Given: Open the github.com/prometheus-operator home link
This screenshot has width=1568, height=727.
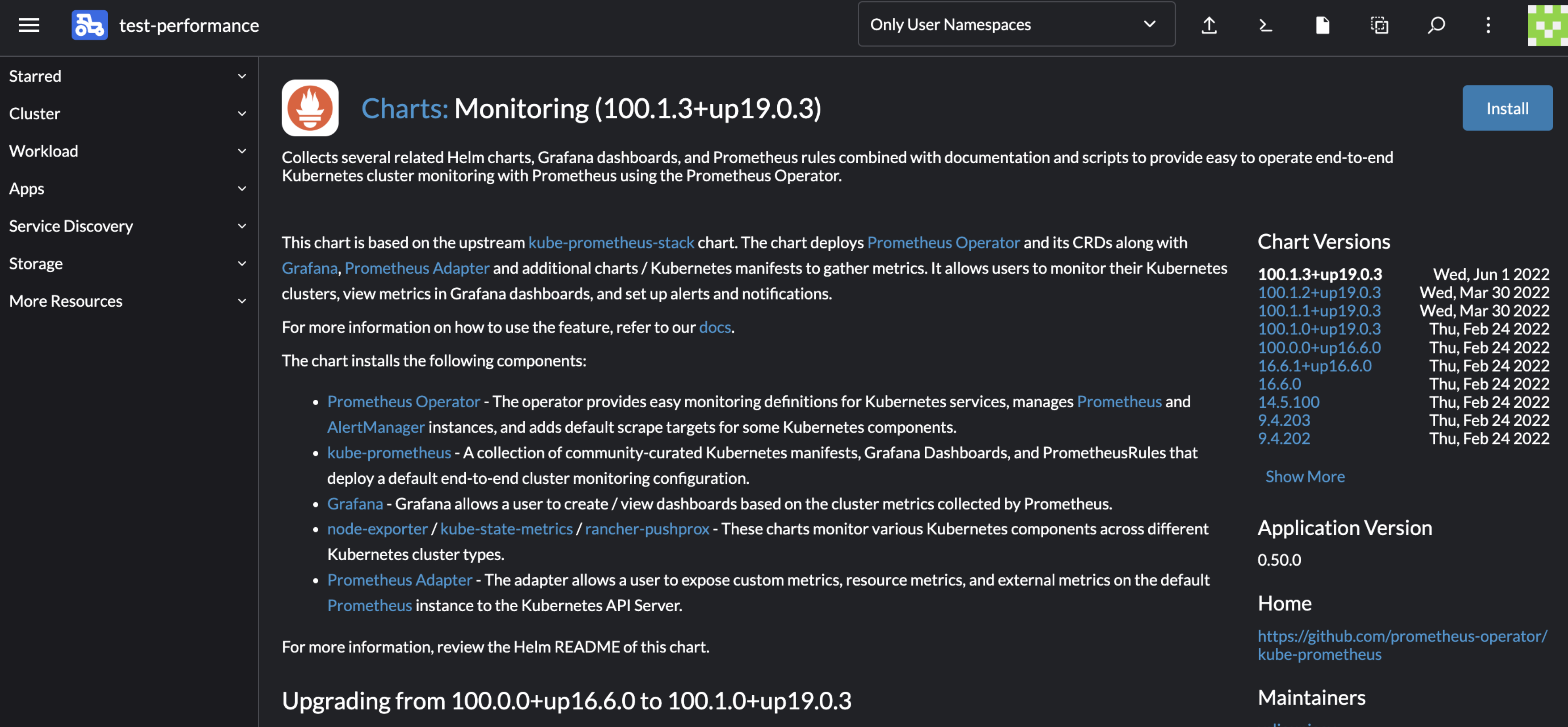Looking at the screenshot, I should point(1403,645).
